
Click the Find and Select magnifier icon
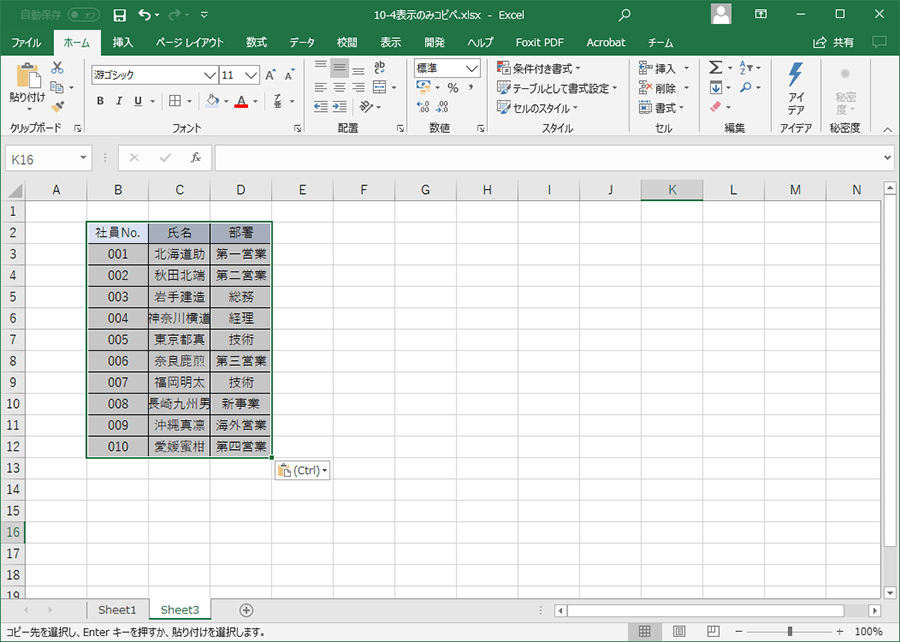point(746,87)
